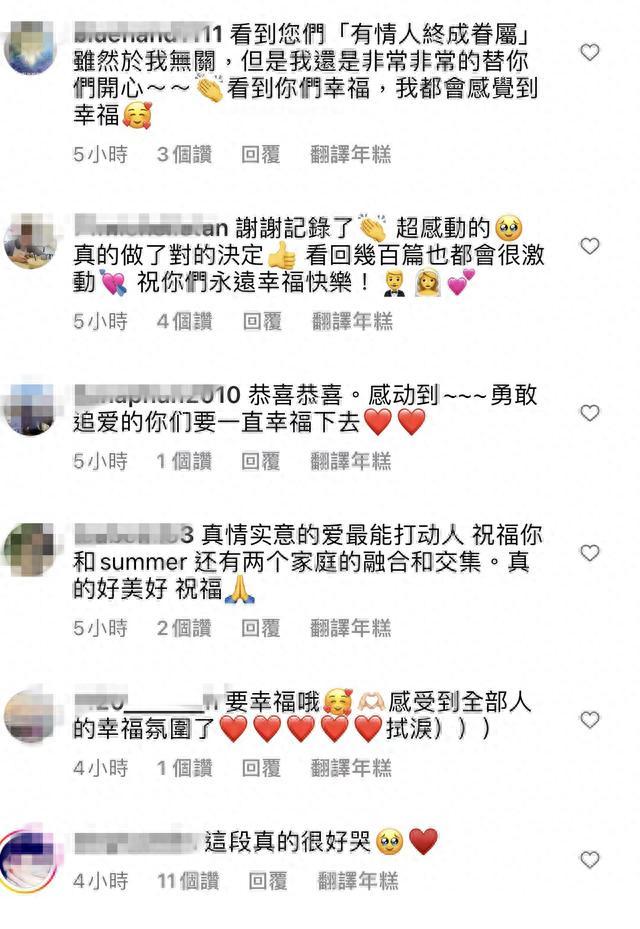The width and height of the screenshot is (640, 929).
Task: Translate the 要幸福哦 comment
Action: [351, 769]
